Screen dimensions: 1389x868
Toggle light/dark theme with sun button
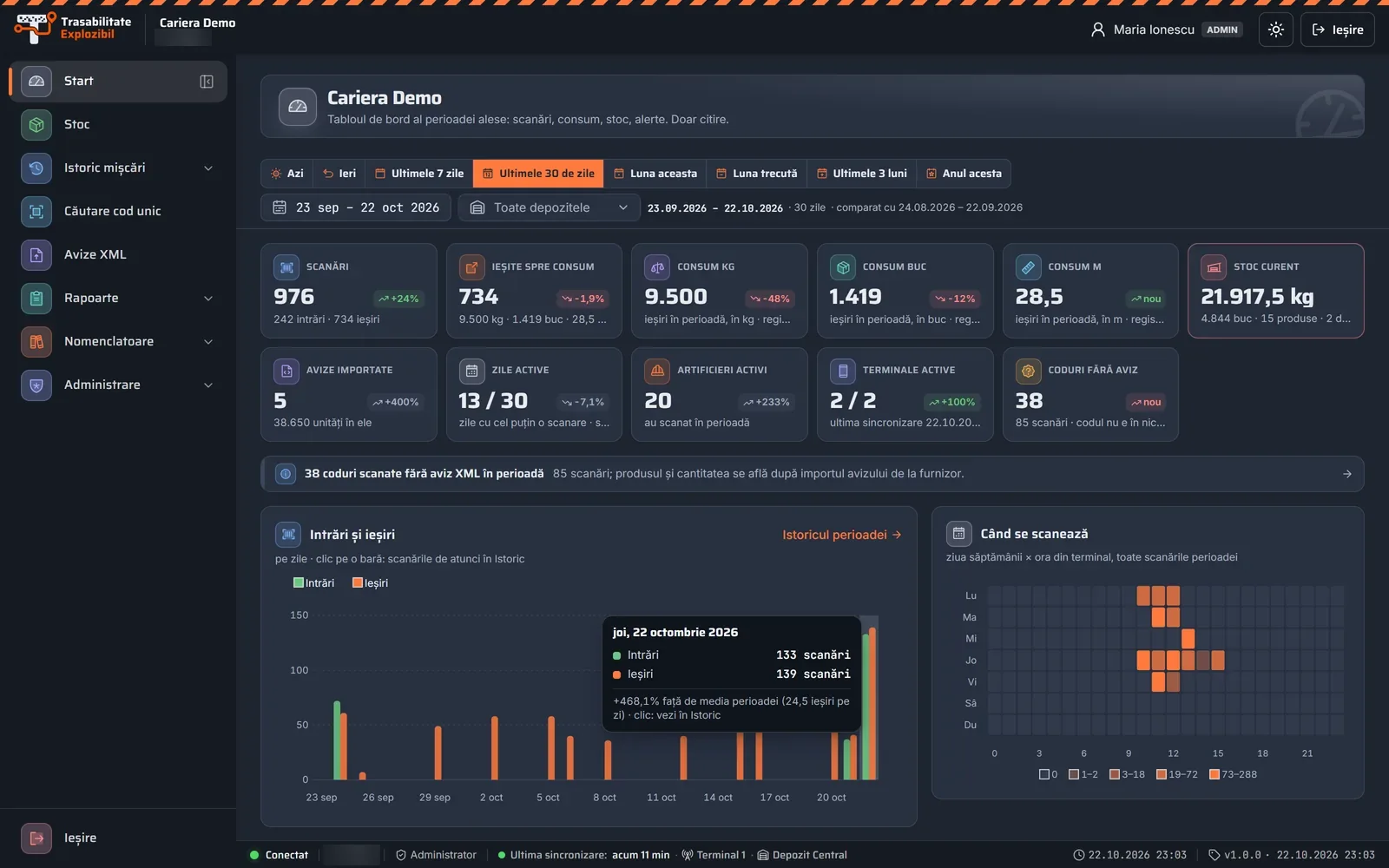coord(1276,30)
